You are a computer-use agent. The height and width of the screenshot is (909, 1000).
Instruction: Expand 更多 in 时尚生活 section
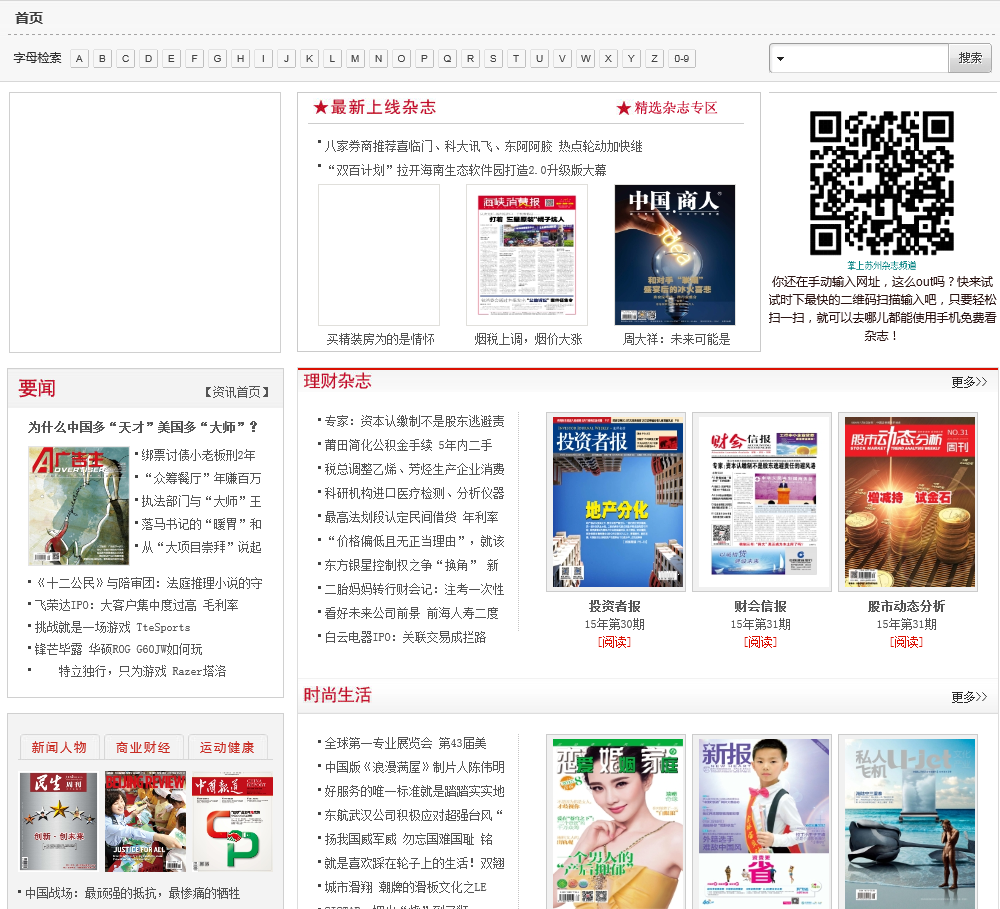(968, 697)
